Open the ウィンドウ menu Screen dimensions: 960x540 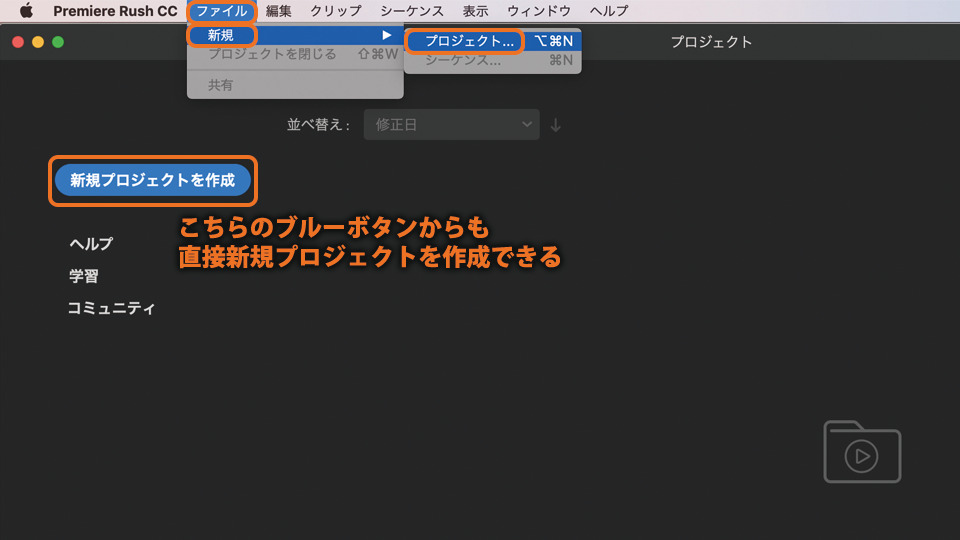(539, 11)
